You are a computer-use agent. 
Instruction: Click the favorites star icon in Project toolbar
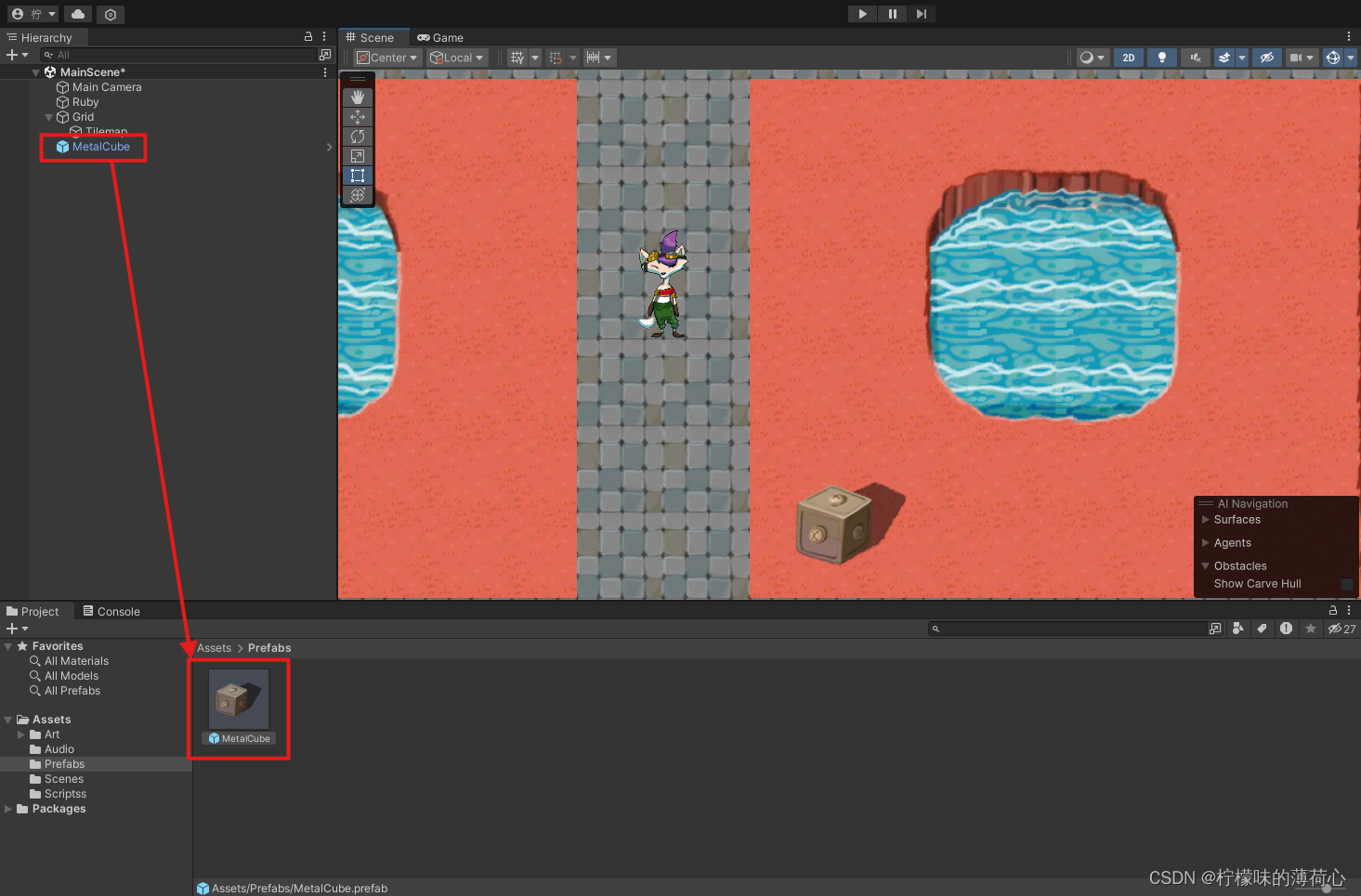[x=1311, y=629]
